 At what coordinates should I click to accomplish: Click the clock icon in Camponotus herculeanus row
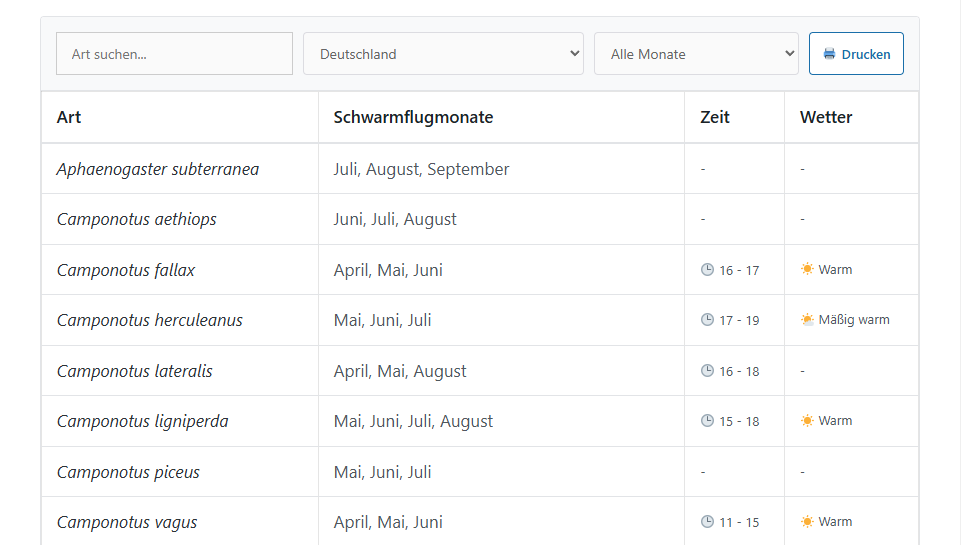pyautogui.click(x=707, y=320)
